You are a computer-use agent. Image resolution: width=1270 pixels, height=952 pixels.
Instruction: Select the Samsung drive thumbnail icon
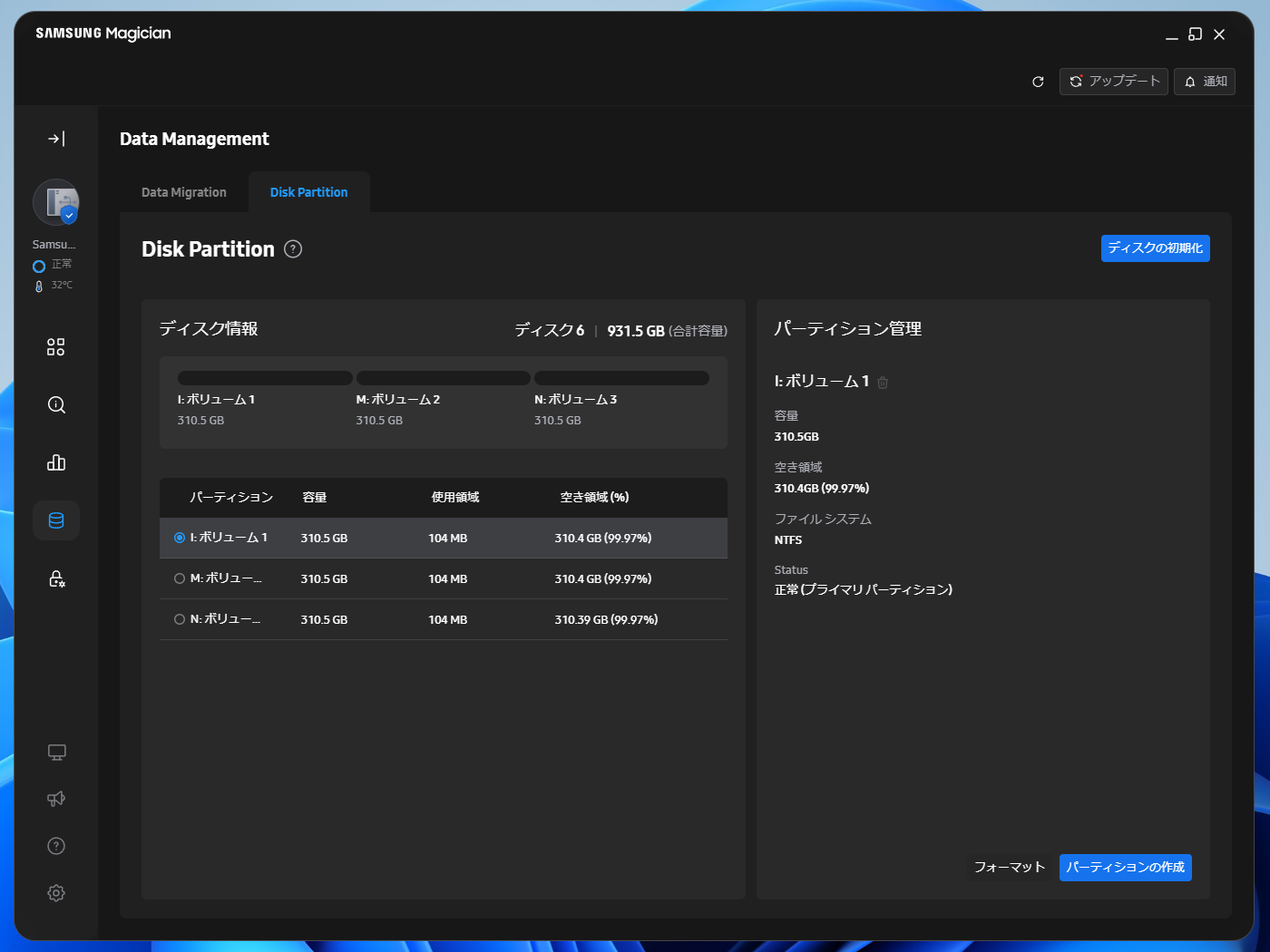click(x=56, y=202)
